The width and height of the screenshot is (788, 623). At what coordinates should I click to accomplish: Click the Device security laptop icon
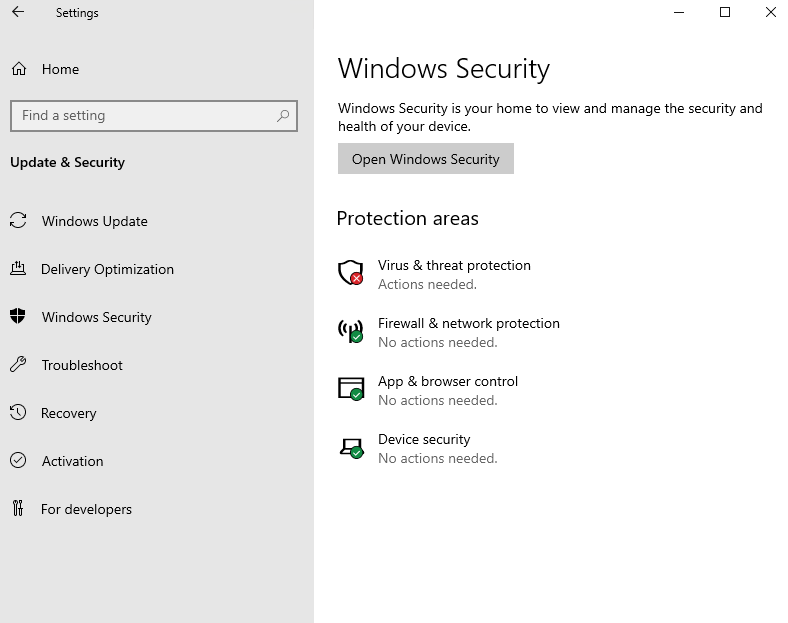pos(350,446)
